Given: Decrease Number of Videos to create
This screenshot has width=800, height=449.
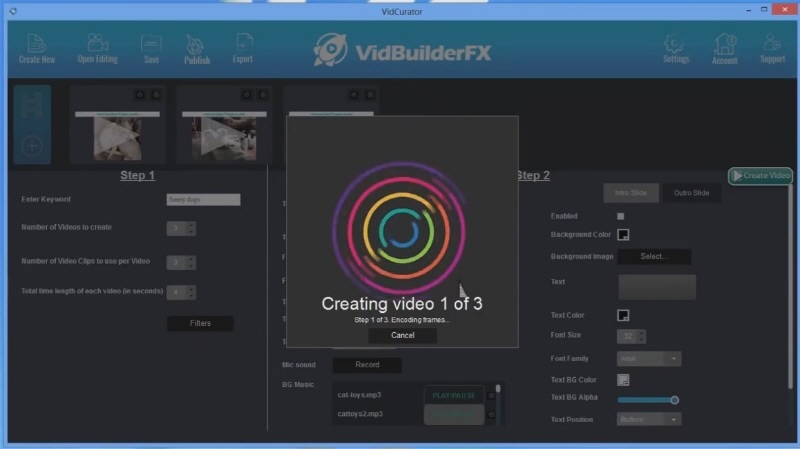Looking at the screenshot, I should [191, 232].
